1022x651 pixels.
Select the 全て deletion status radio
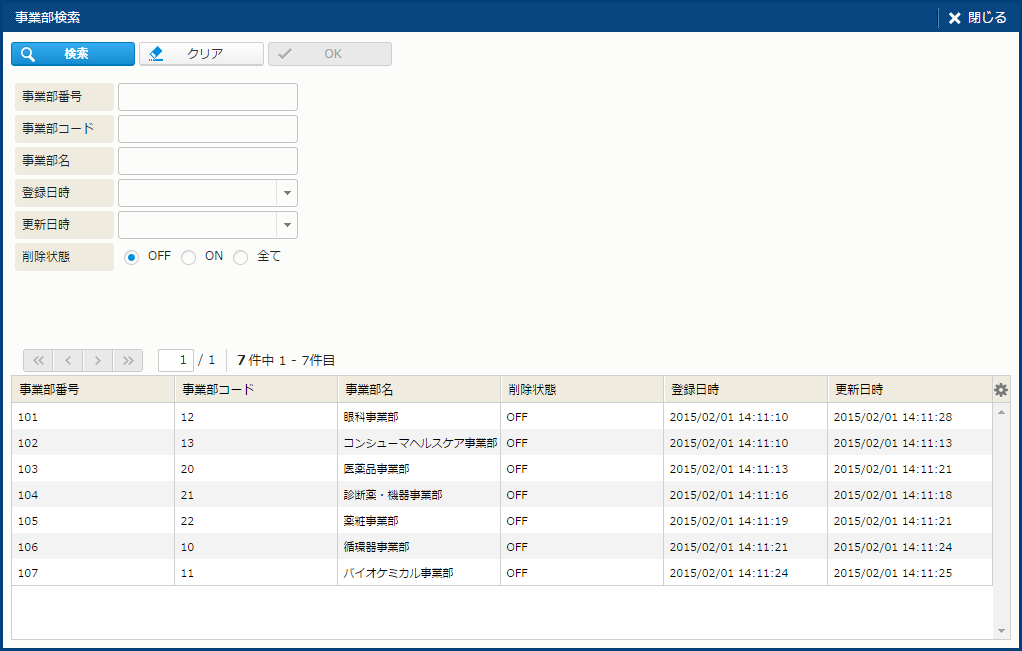click(240, 257)
